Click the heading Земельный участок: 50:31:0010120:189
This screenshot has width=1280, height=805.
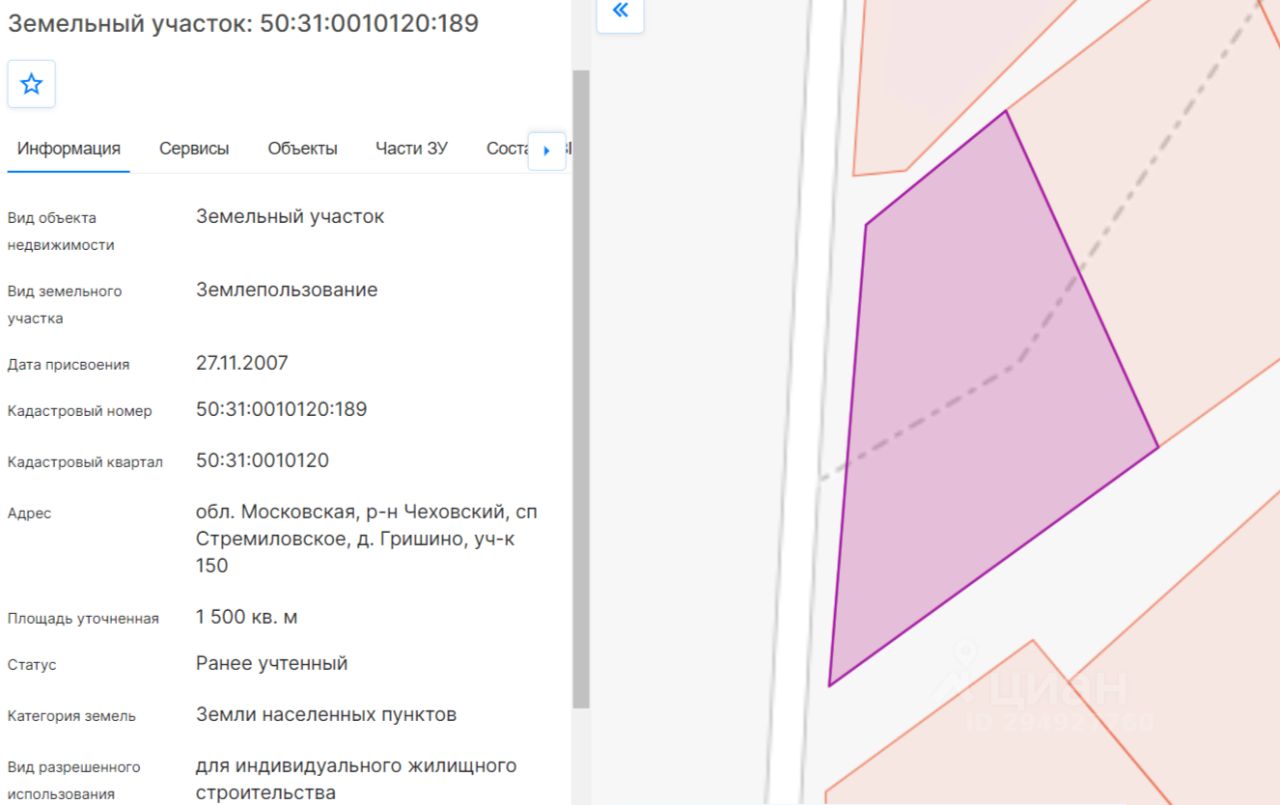pyautogui.click(x=243, y=24)
